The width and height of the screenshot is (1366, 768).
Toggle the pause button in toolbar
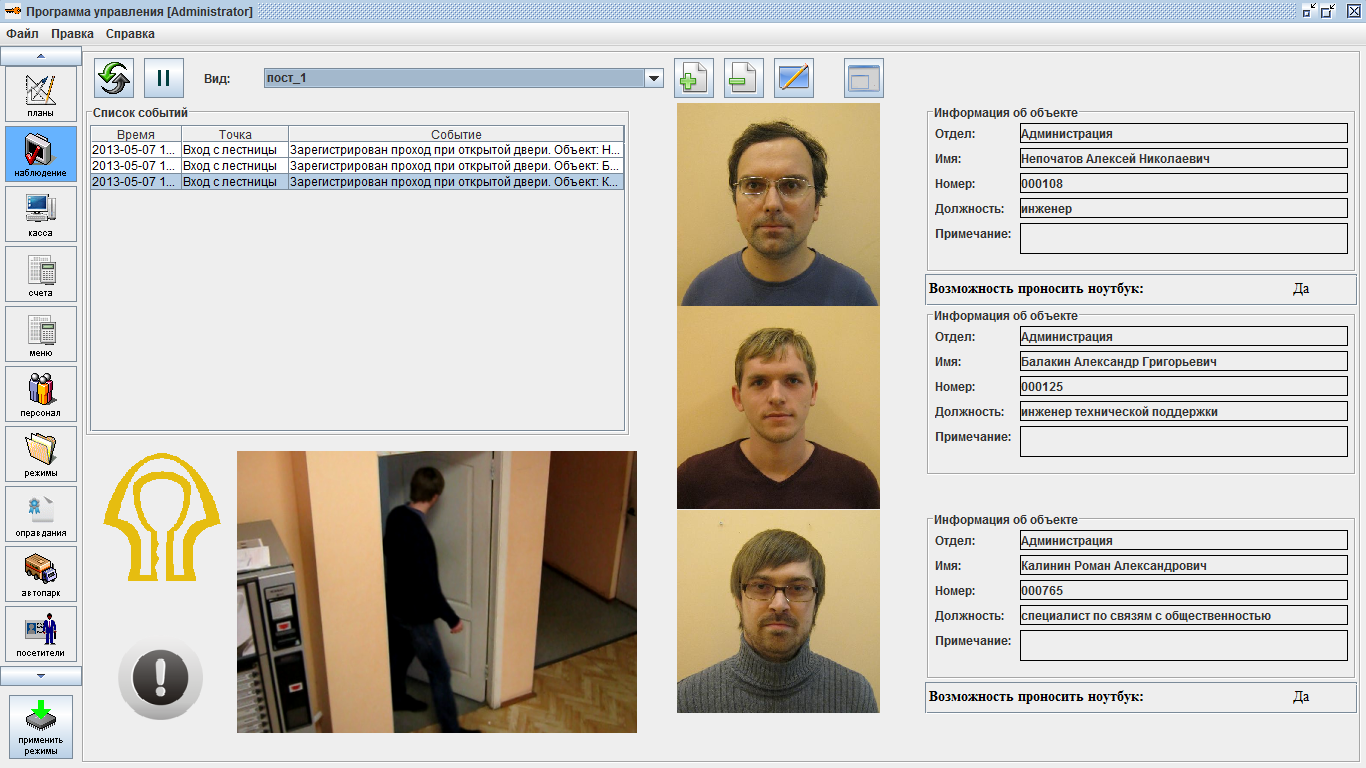point(164,78)
